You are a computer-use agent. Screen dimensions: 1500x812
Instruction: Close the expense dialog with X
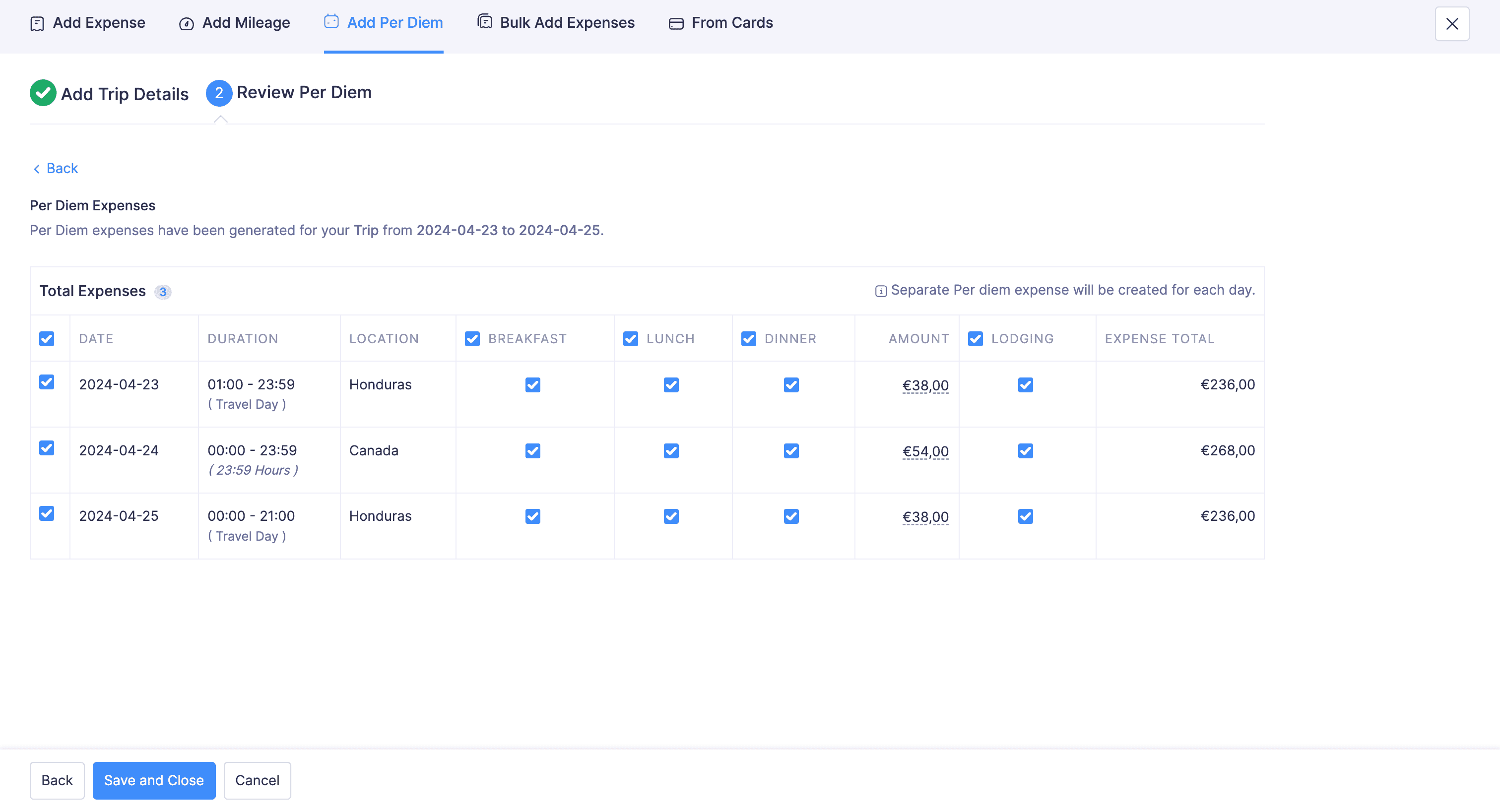1452,24
